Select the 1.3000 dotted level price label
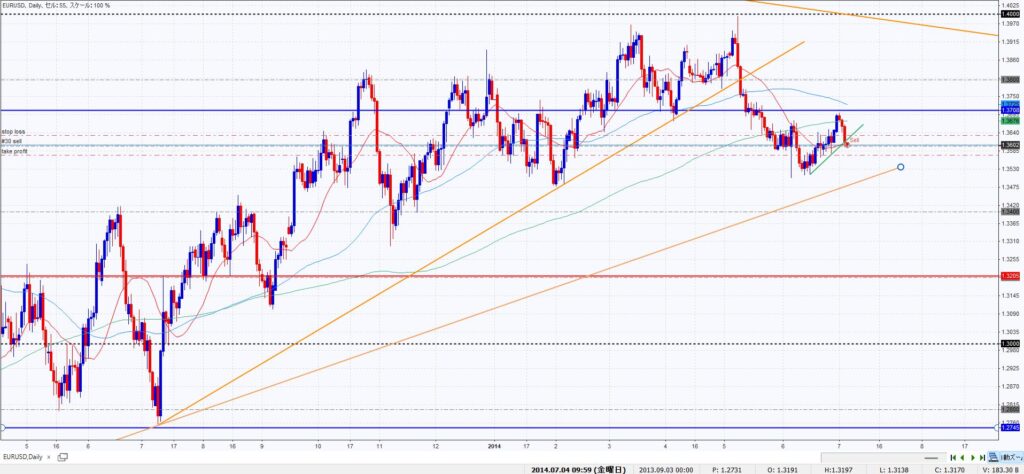This screenshot has height=474, width=1024. coord(1010,343)
